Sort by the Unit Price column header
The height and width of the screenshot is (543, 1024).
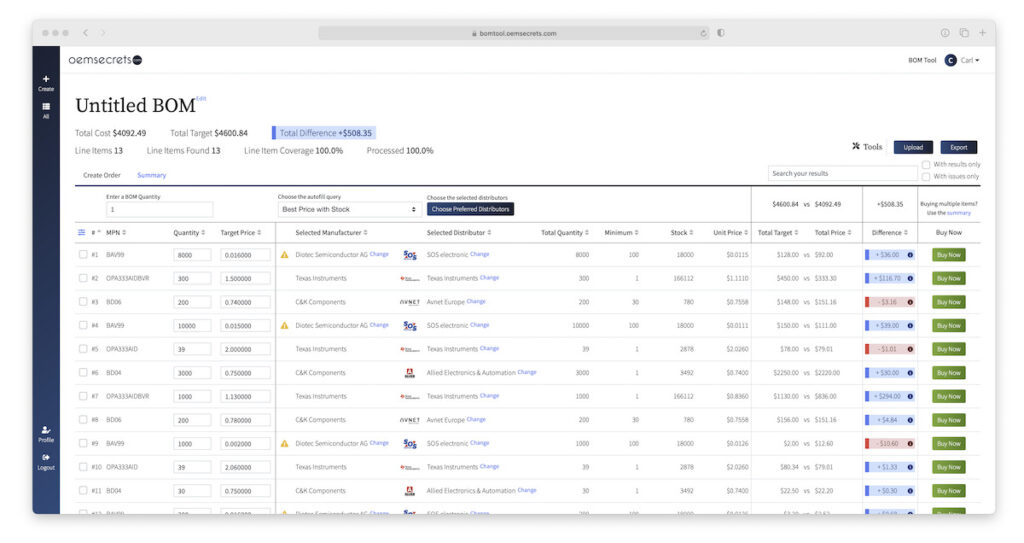(x=730, y=233)
